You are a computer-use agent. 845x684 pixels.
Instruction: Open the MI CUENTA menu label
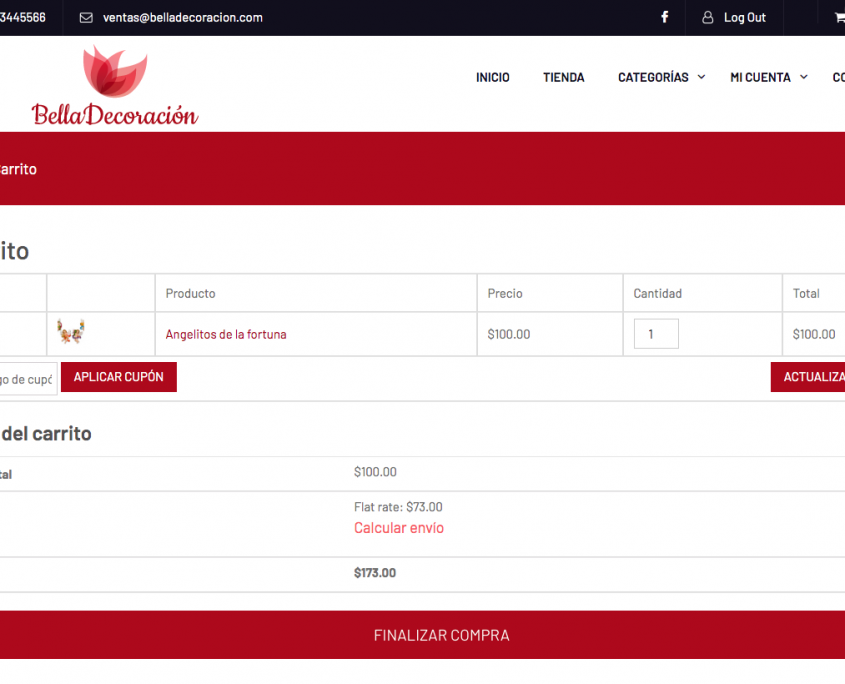760,78
